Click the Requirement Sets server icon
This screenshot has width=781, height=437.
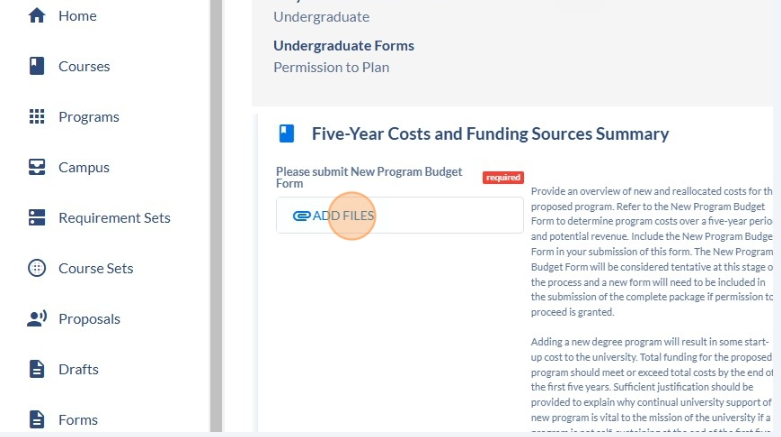[x=37, y=217]
